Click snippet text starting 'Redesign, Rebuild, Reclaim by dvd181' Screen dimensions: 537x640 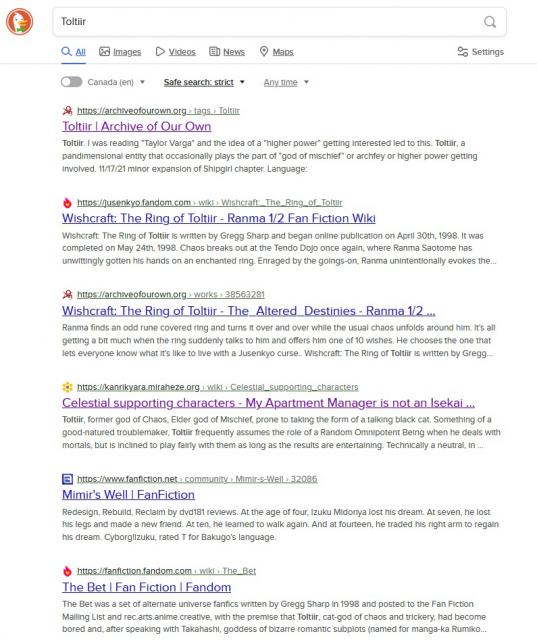[280, 524]
